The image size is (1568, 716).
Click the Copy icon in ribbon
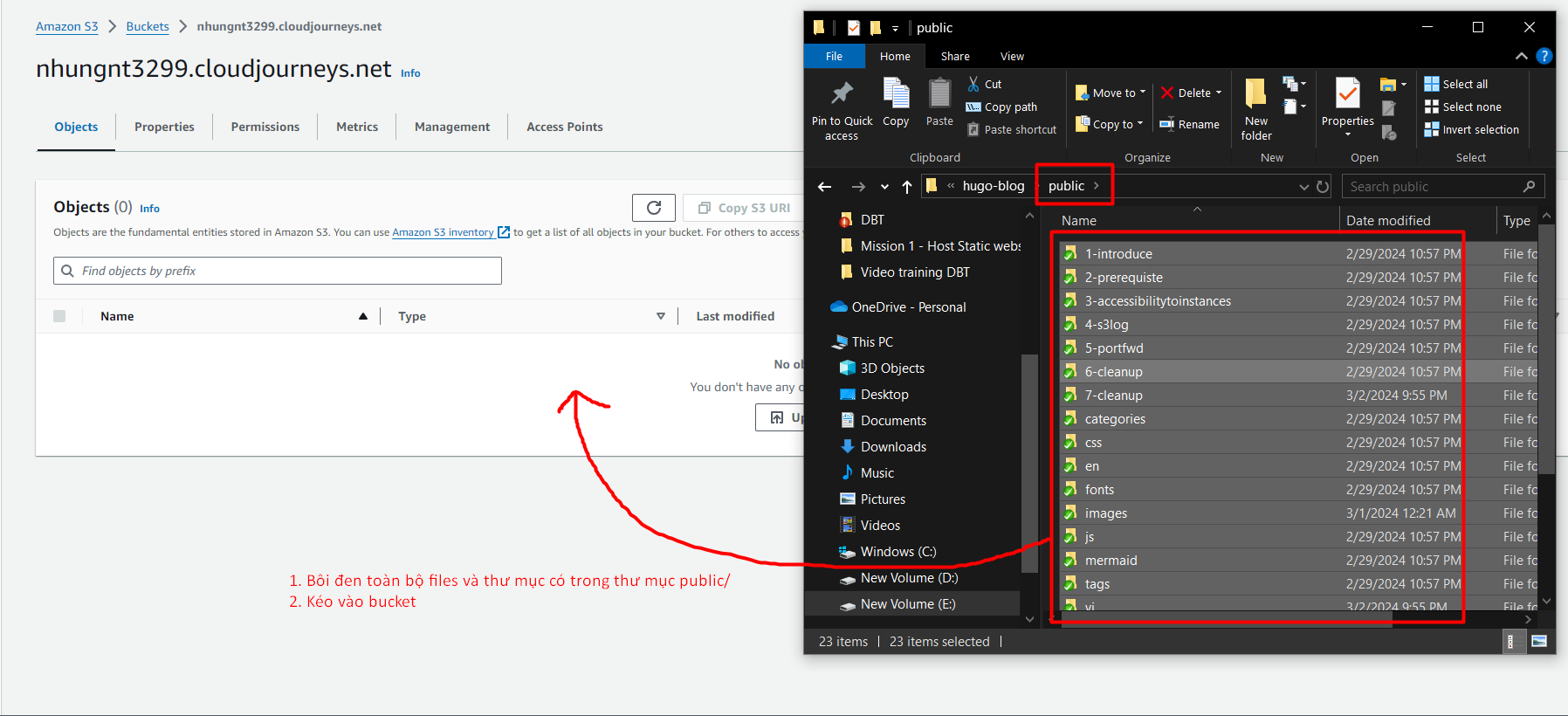(896, 93)
